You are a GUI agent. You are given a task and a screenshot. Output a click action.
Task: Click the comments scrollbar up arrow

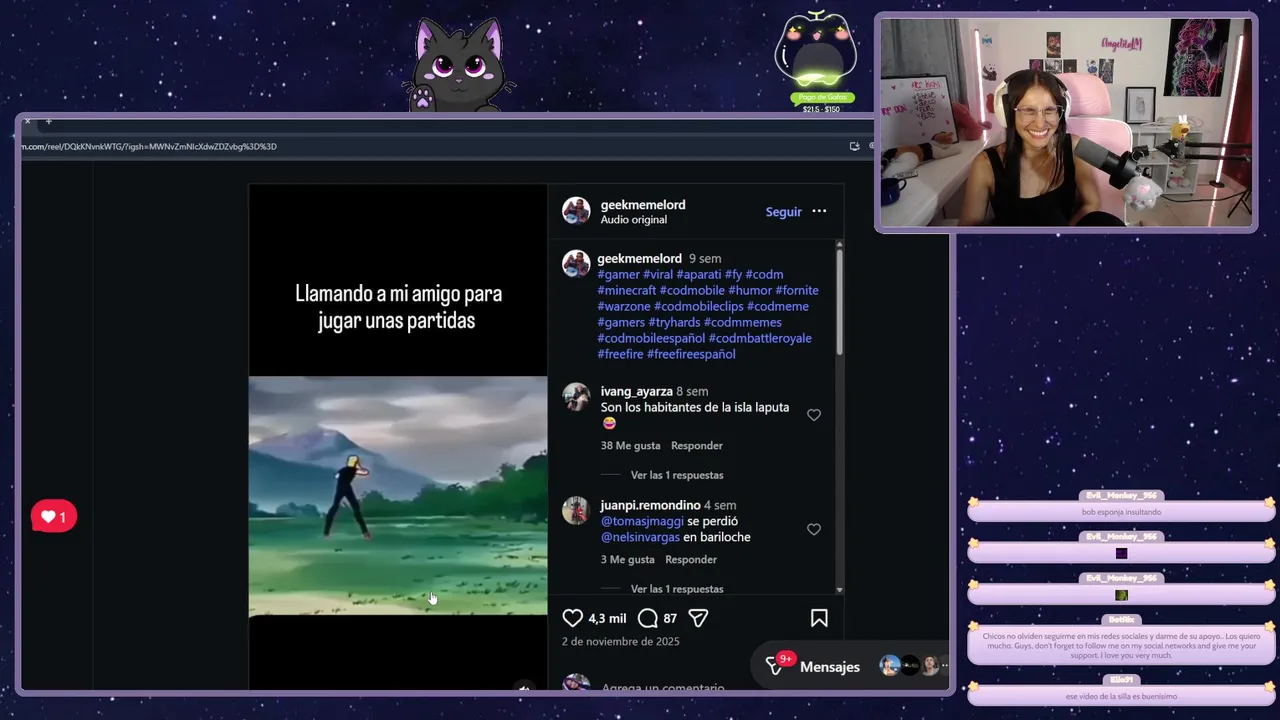point(839,244)
